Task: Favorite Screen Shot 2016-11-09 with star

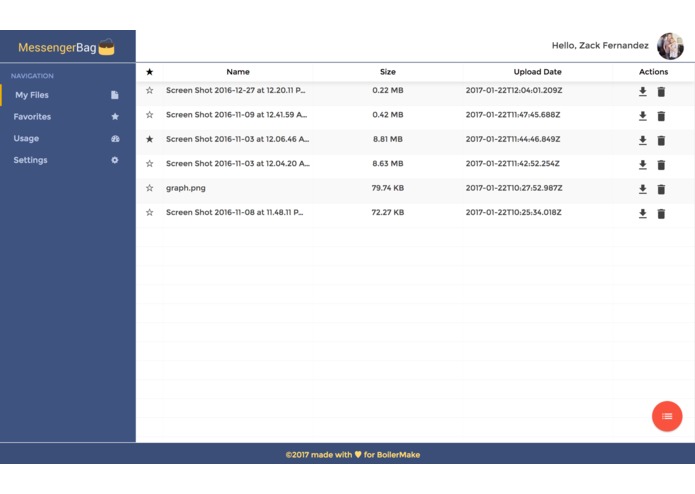Action: coord(149,115)
